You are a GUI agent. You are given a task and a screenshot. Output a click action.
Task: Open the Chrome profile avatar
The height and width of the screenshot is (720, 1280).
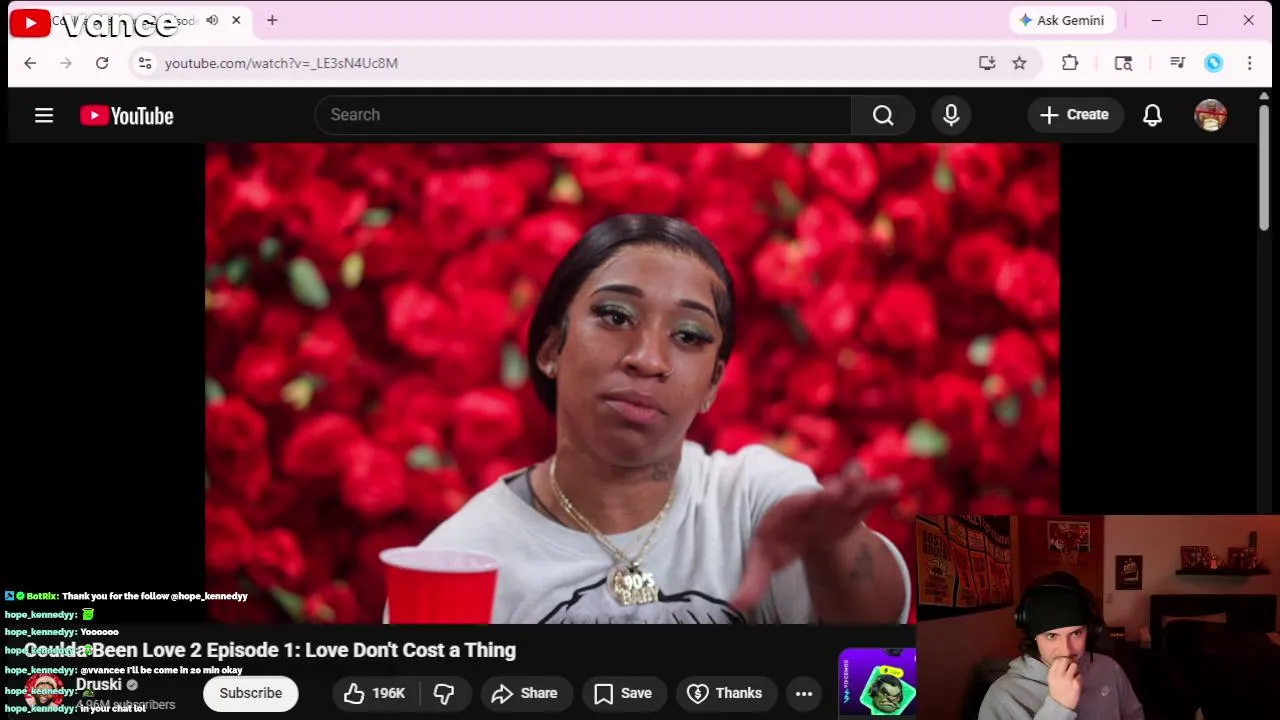click(x=1213, y=63)
